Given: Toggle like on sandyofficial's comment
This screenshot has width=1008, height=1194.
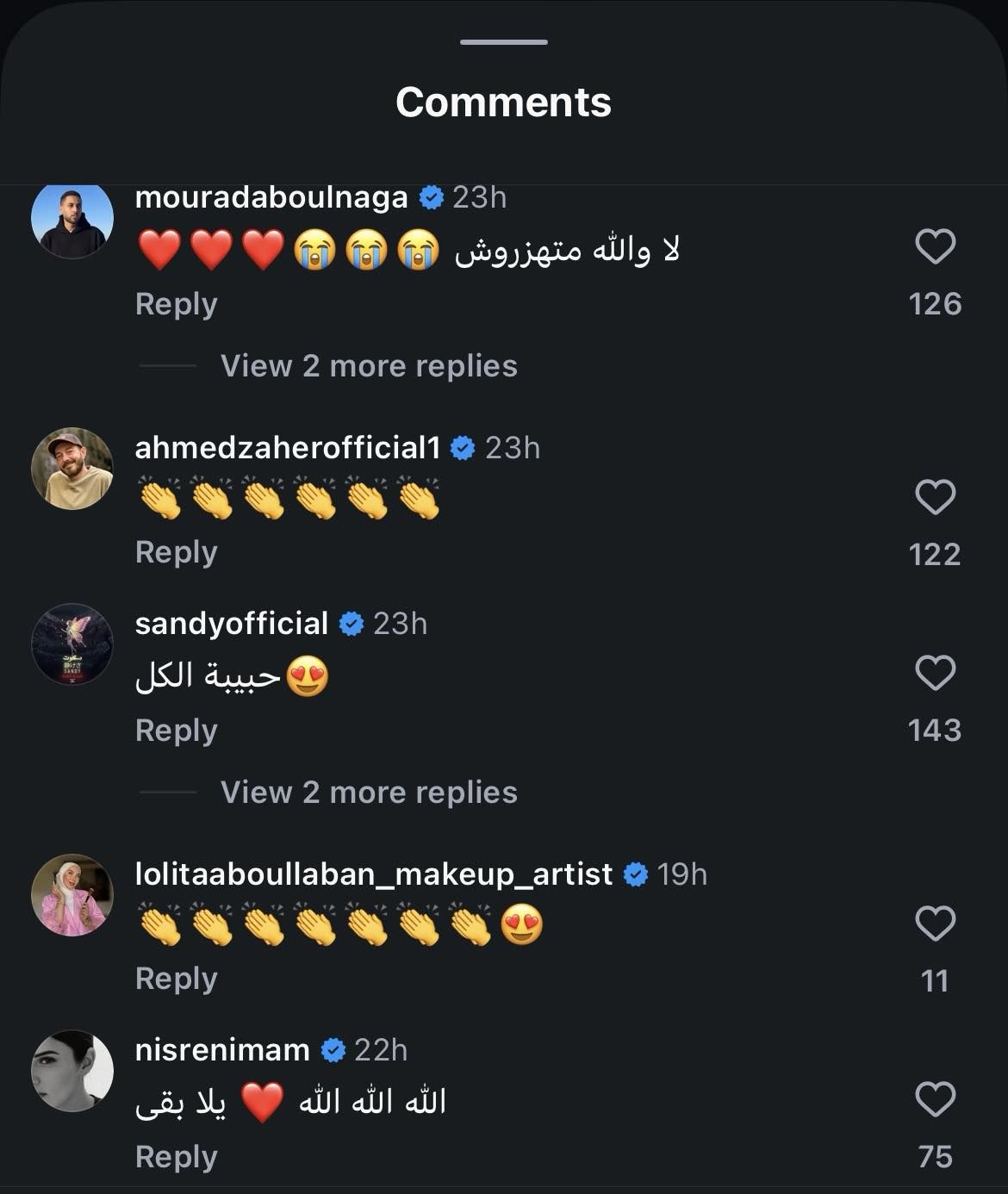Looking at the screenshot, I should click(x=937, y=674).
